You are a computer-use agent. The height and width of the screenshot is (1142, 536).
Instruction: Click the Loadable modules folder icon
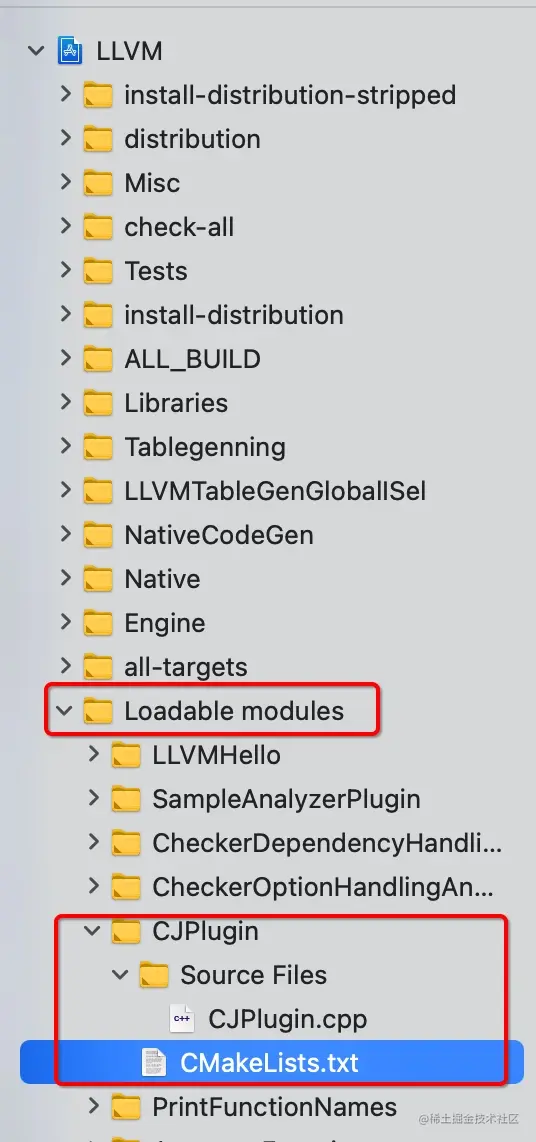pos(98,711)
